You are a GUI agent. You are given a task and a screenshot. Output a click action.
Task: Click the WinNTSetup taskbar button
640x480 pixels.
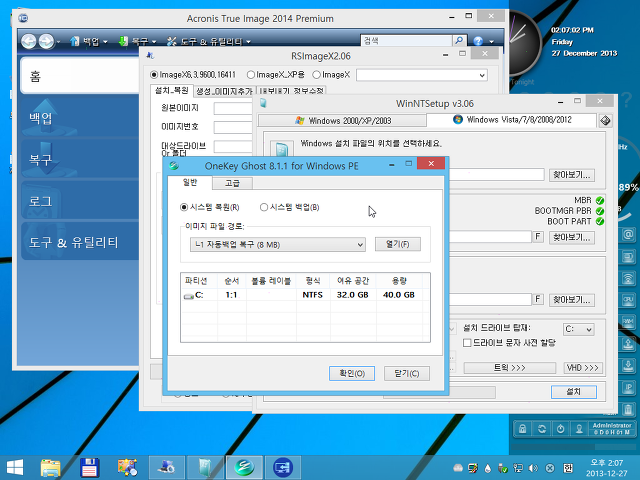pyautogui.click(x=205, y=467)
